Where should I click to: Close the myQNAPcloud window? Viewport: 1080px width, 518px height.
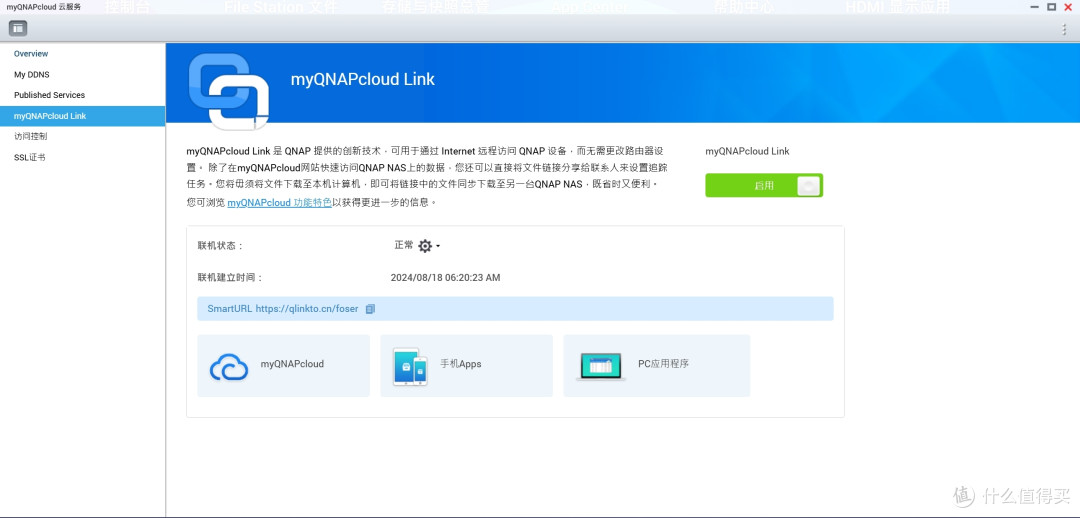(1068, 7)
